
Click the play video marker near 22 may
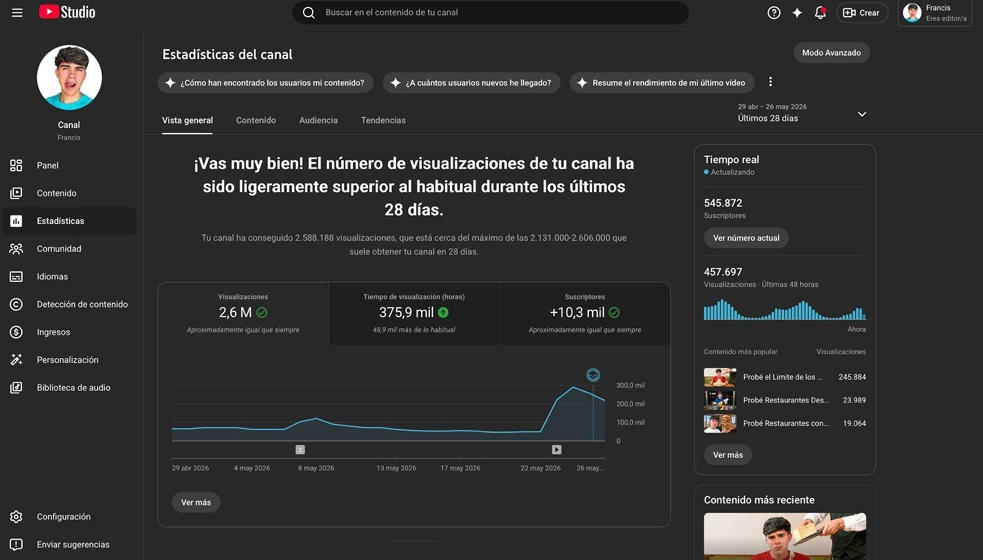[x=557, y=450]
